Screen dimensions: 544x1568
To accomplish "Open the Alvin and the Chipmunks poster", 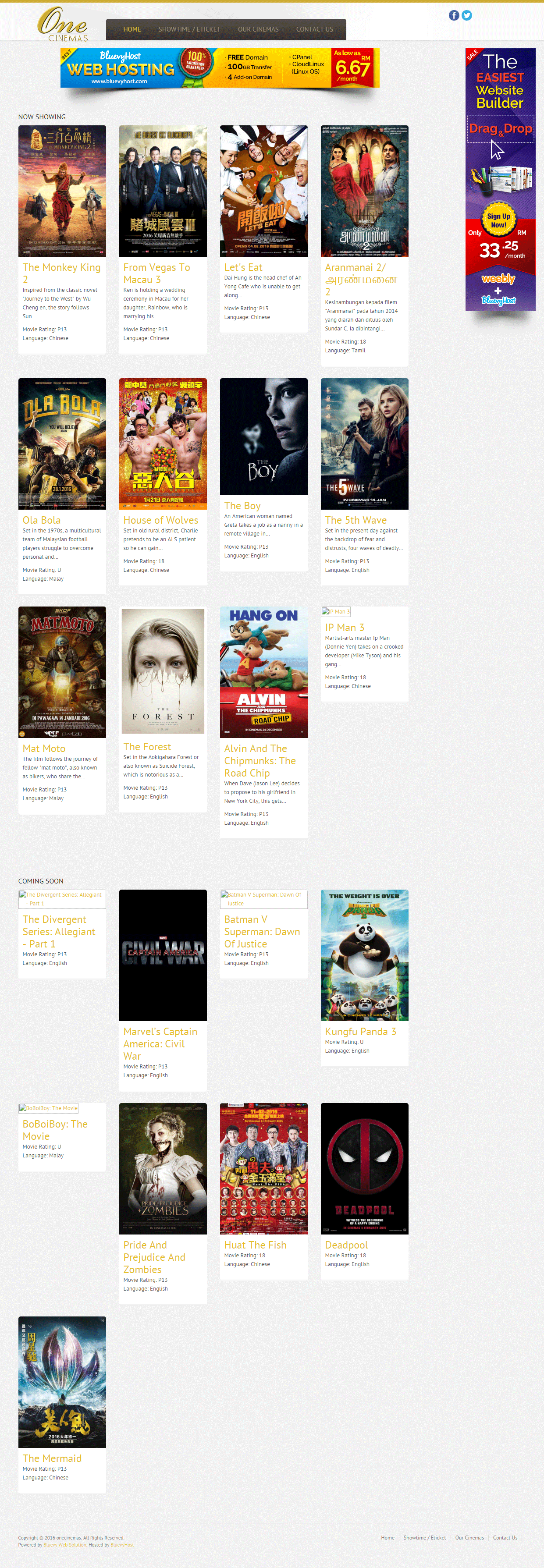I will [x=264, y=672].
